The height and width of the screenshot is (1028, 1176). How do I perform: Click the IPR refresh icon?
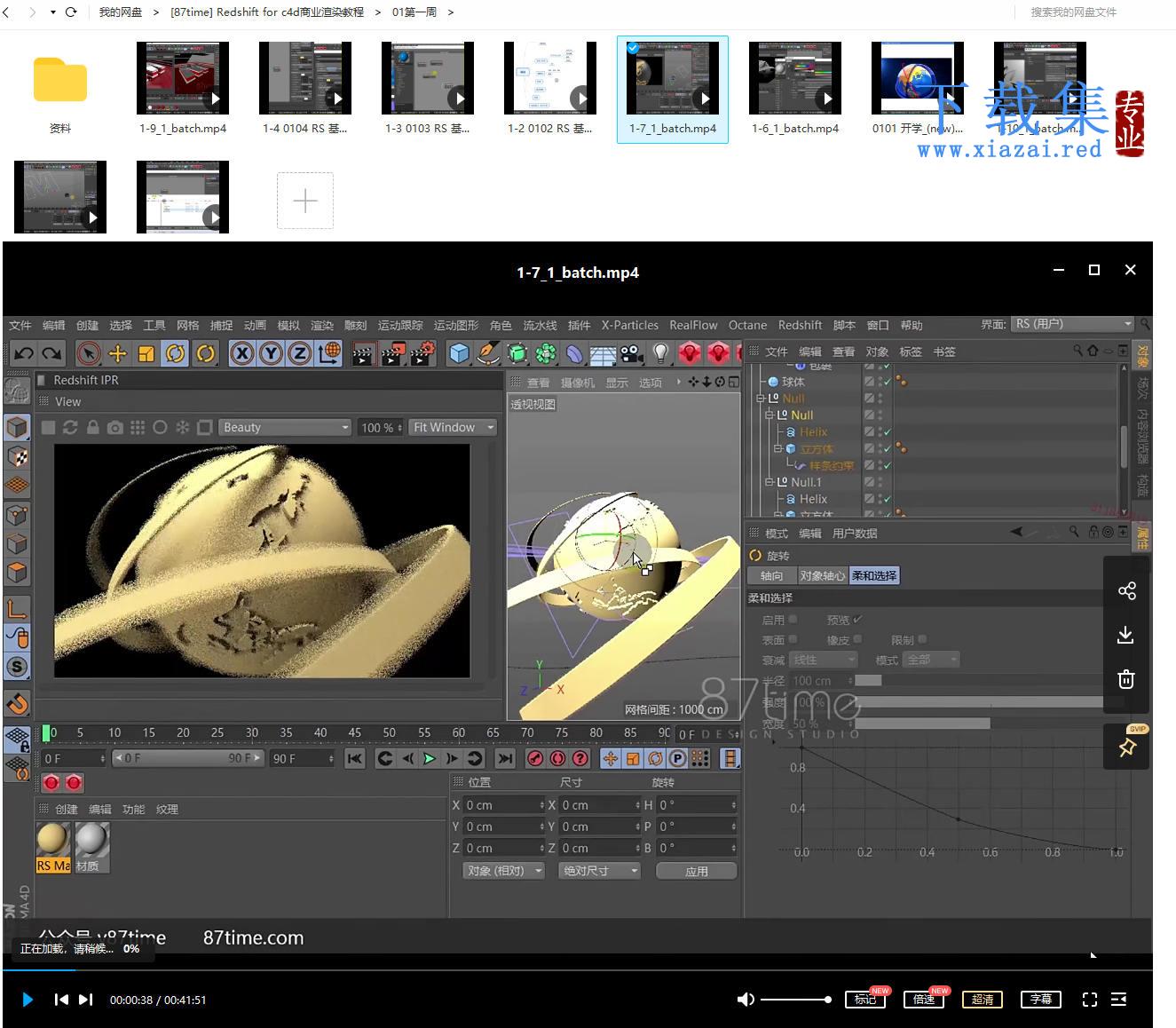click(x=70, y=428)
